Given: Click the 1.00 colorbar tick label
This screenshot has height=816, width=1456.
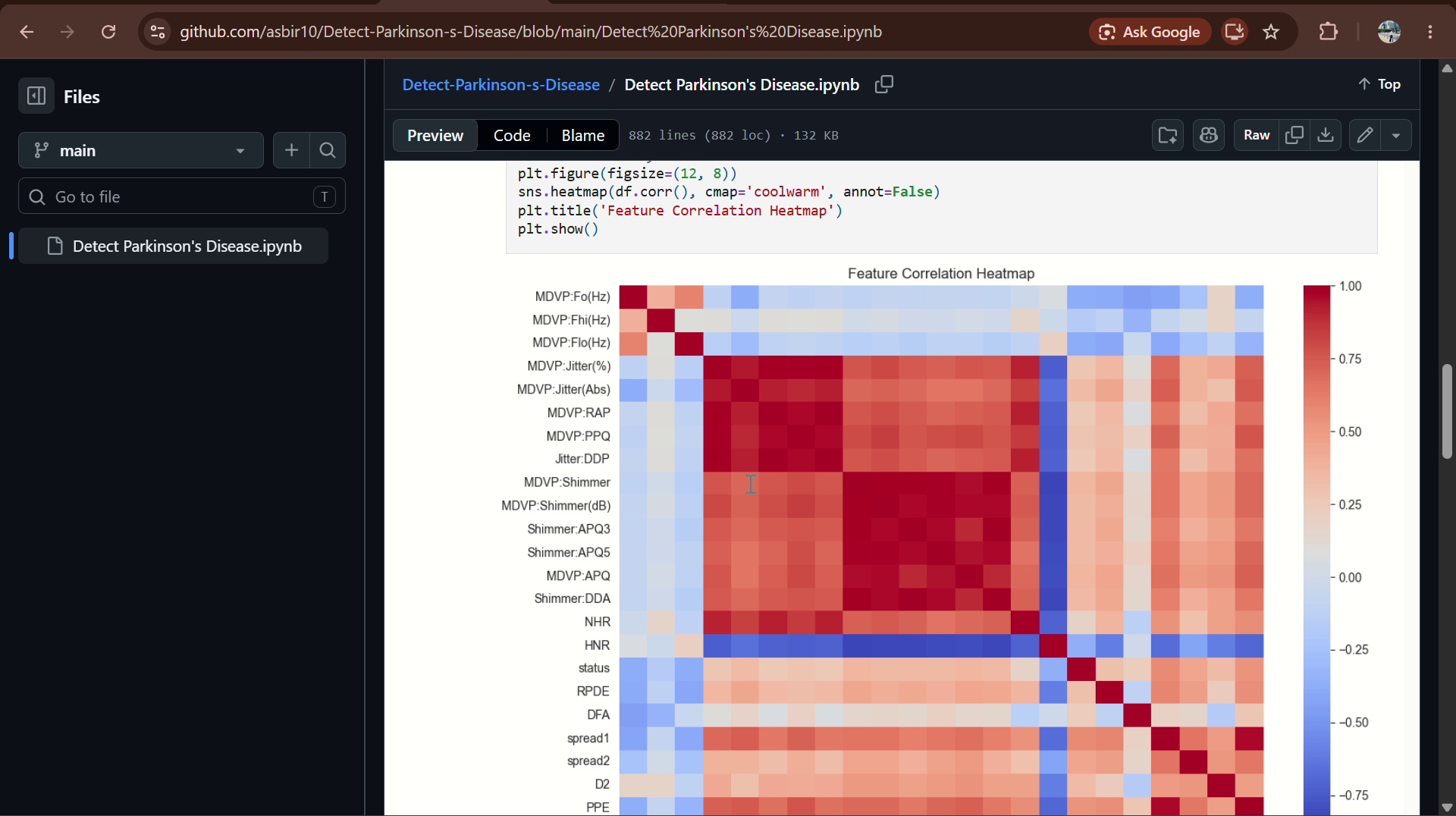Looking at the screenshot, I should (x=1351, y=286).
